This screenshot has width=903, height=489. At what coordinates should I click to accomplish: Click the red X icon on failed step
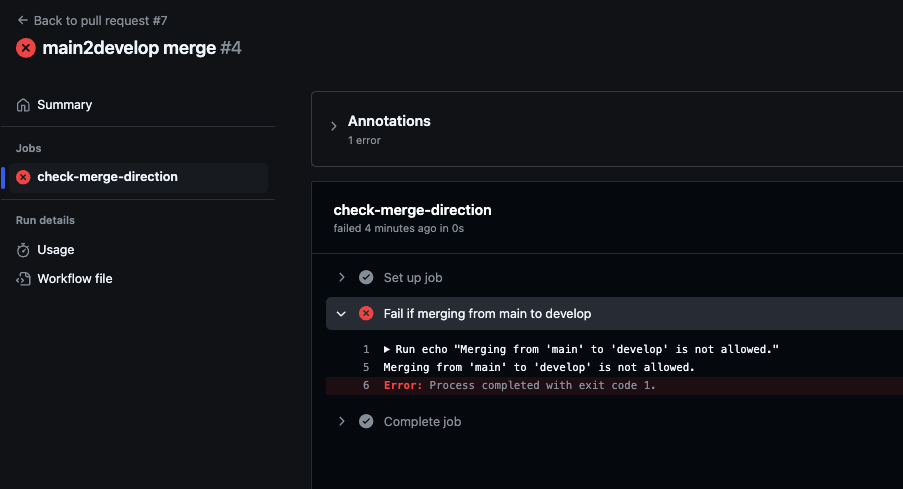[366, 313]
